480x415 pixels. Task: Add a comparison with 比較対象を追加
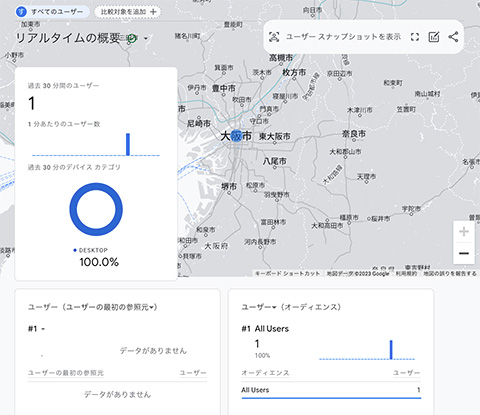(x=128, y=12)
